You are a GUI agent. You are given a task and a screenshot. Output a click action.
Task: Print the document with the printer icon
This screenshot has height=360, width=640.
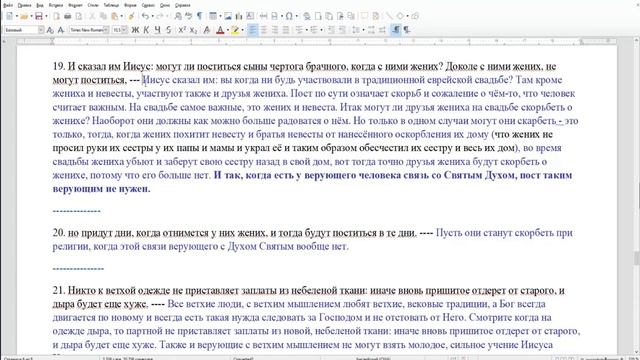coord(68,16)
